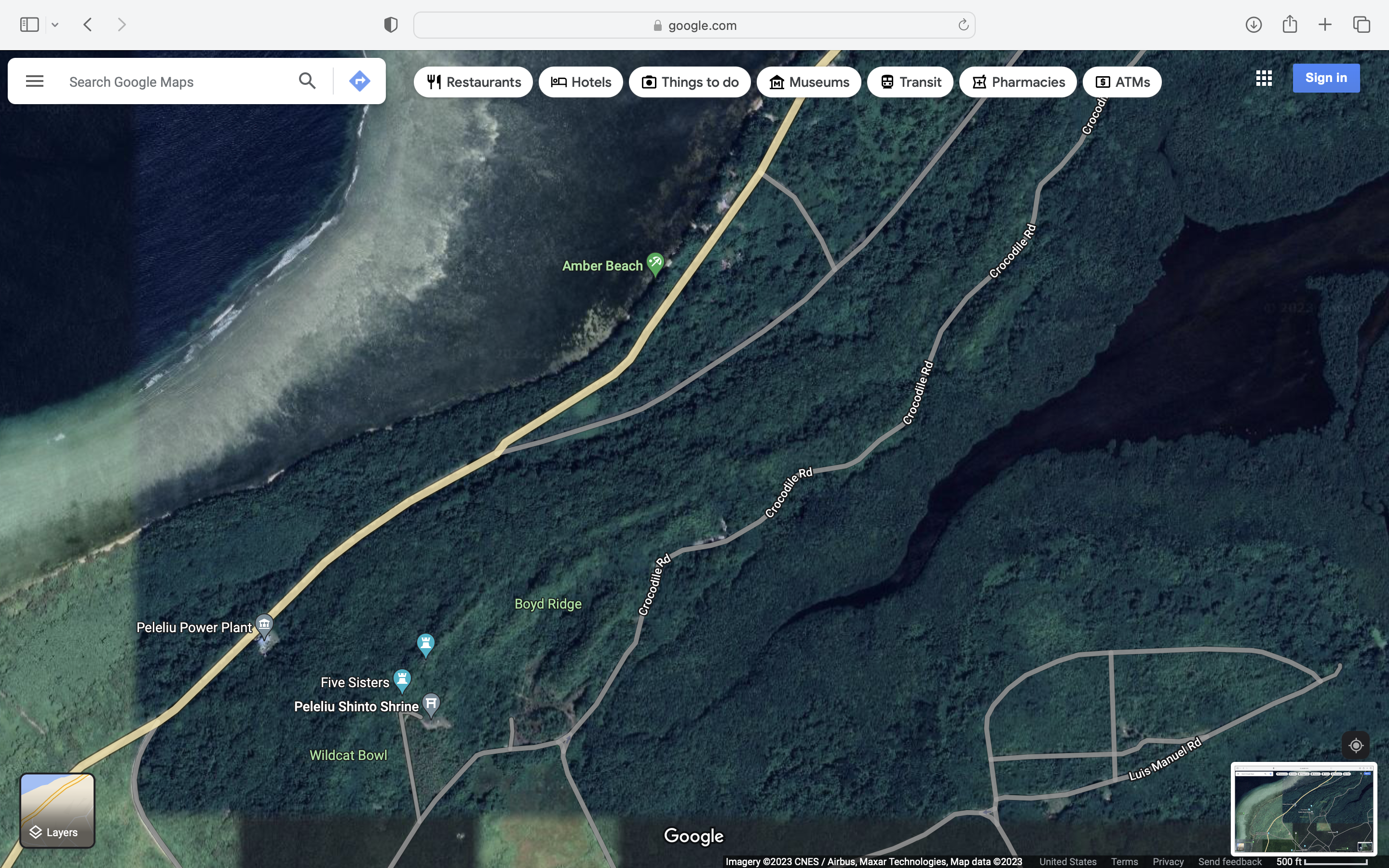Open the Google Maps hamburger menu
This screenshot has width=1389, height=868.
click(34, 81)
